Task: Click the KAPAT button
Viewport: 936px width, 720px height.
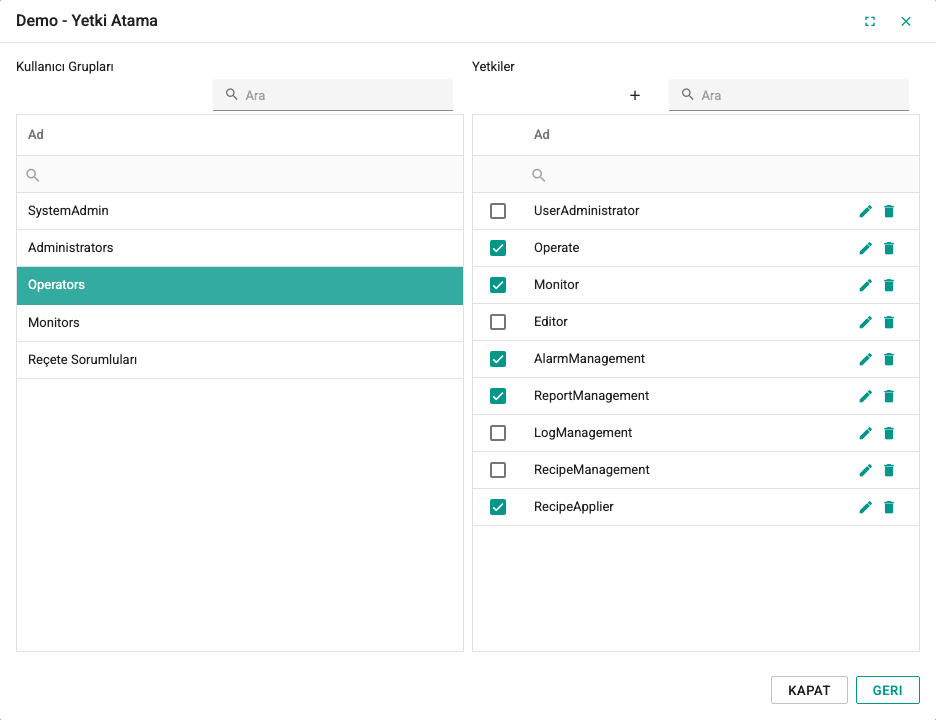Action: coord(809,690)
